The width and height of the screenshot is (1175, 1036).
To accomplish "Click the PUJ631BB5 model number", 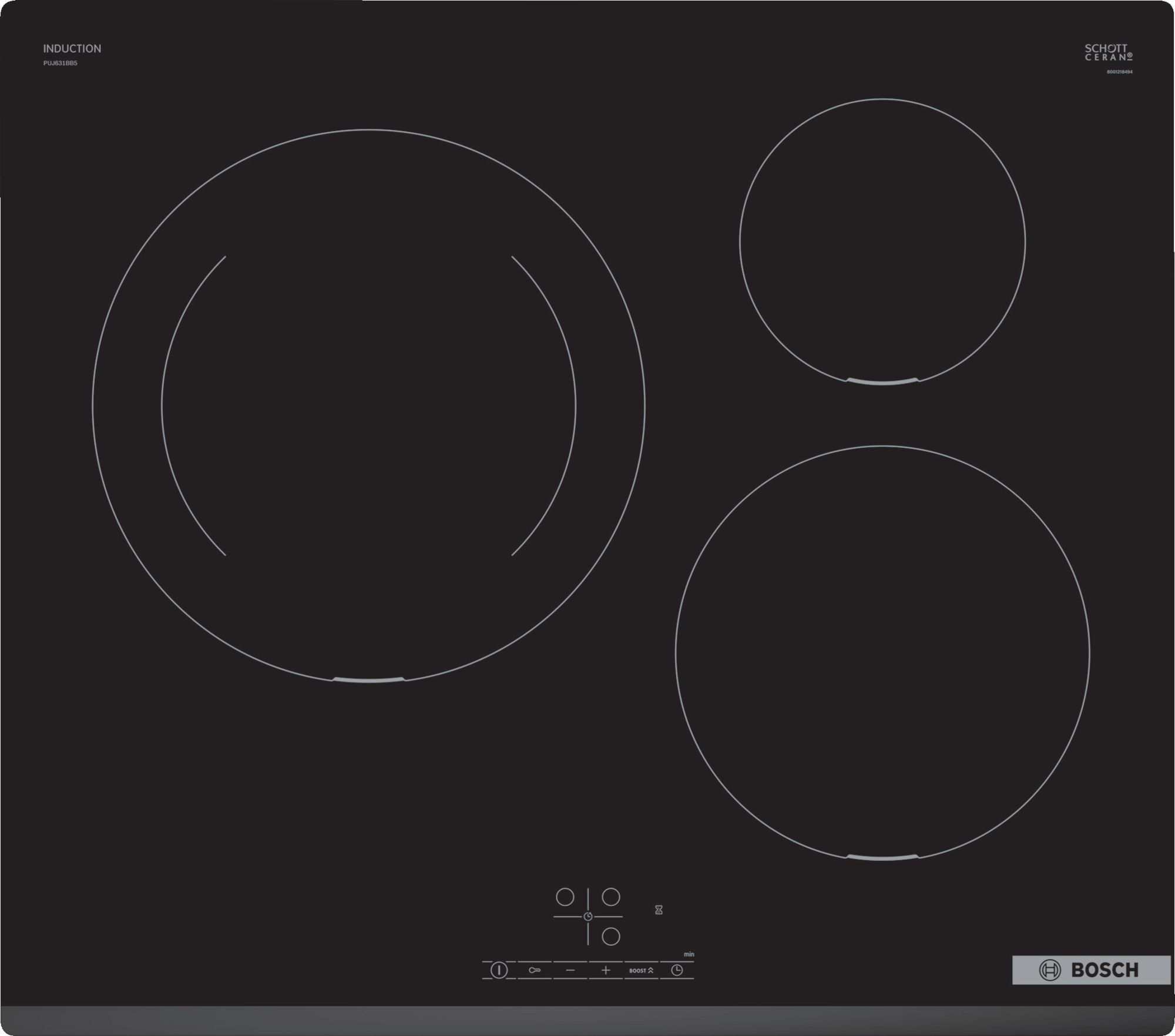I will [x=60, y=63].
